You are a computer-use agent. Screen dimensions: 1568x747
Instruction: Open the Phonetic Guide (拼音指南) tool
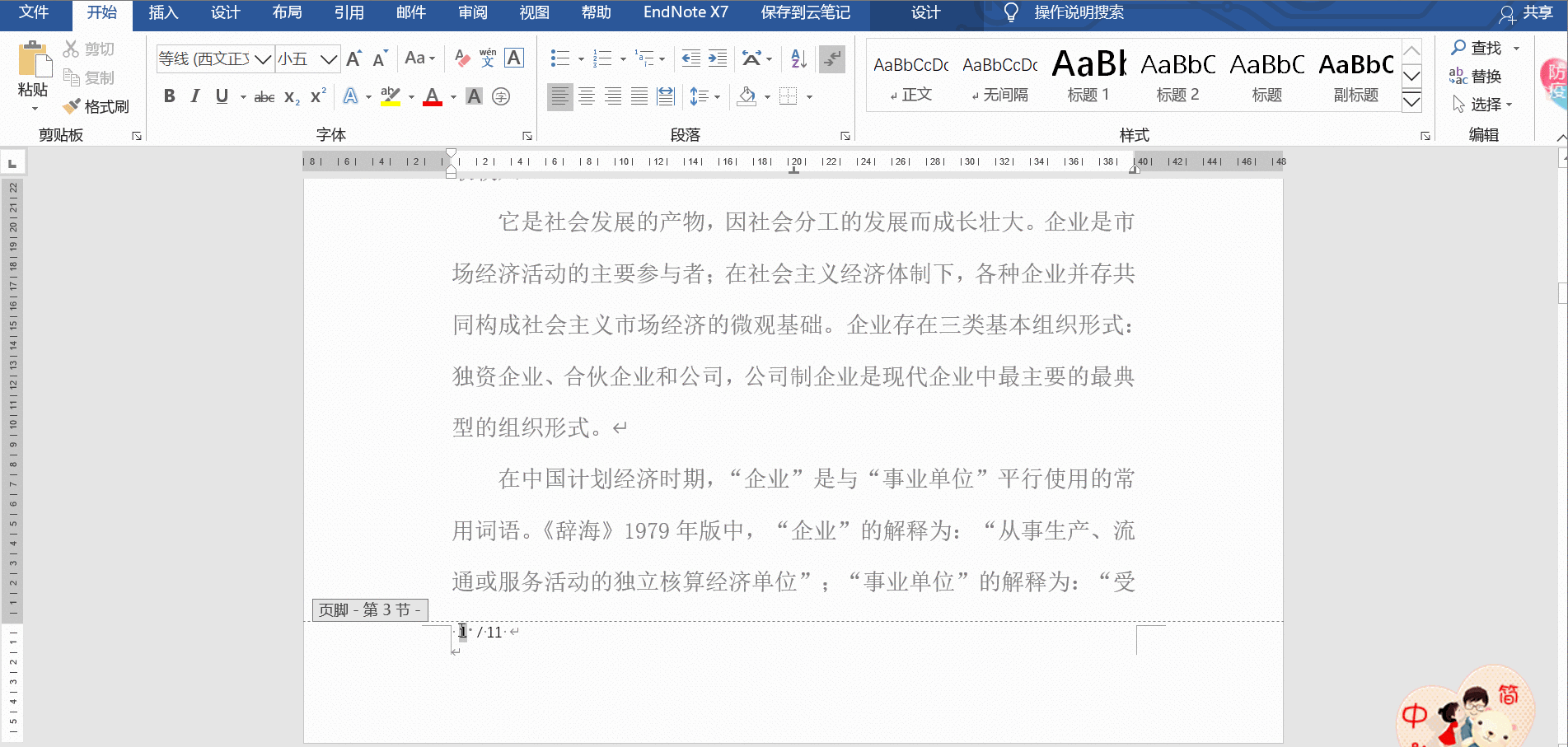coord(486,58)
